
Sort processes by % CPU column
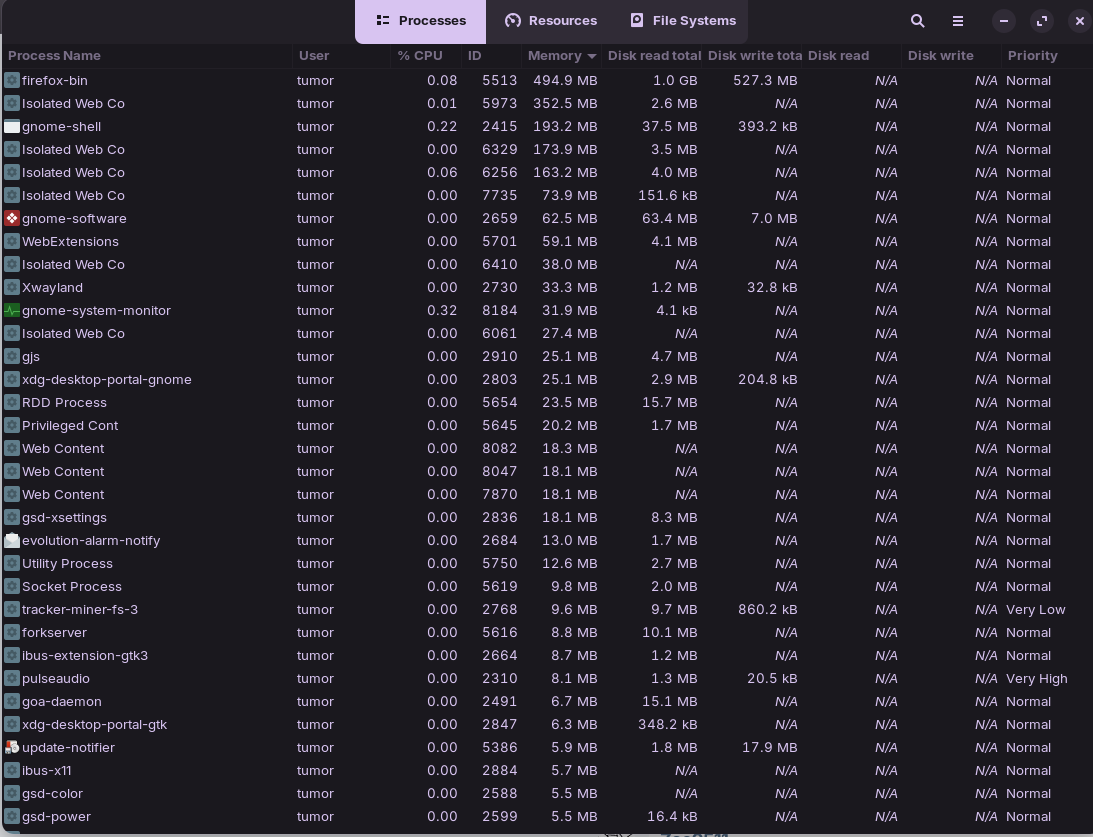click(x=420, y=56)
